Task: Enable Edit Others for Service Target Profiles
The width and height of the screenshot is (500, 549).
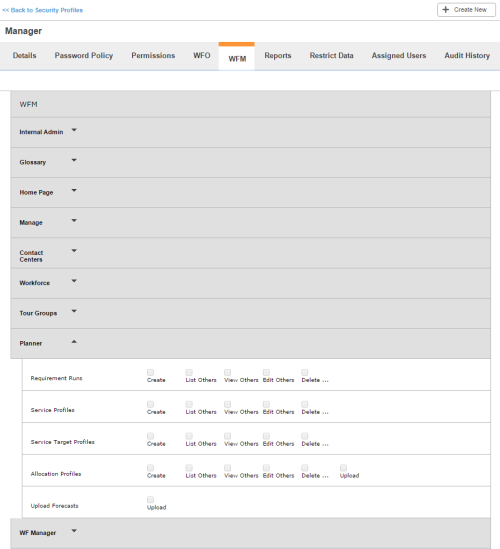Action: click(x=266, y=436)
